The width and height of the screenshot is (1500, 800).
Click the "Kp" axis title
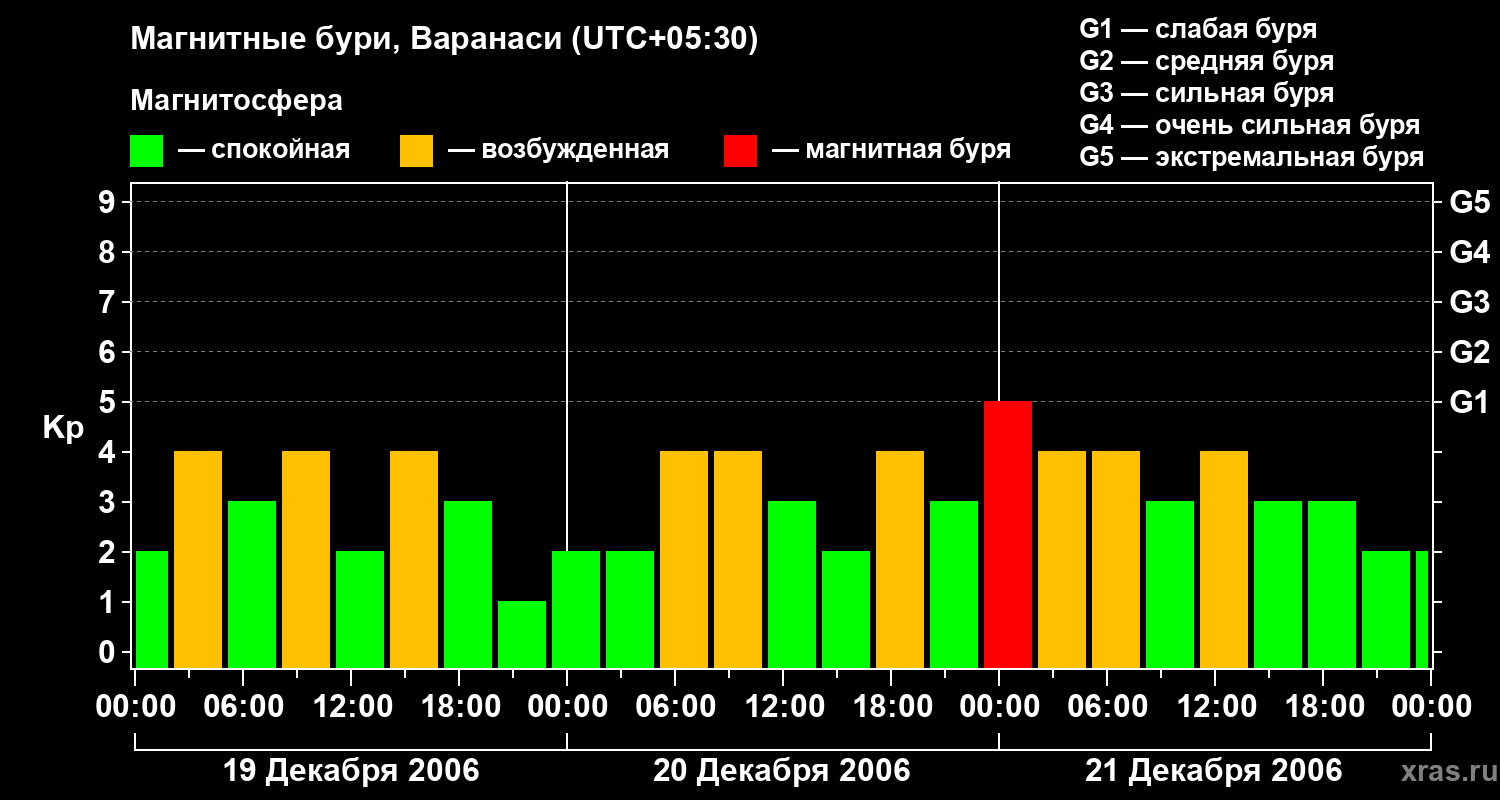point(63,428)
